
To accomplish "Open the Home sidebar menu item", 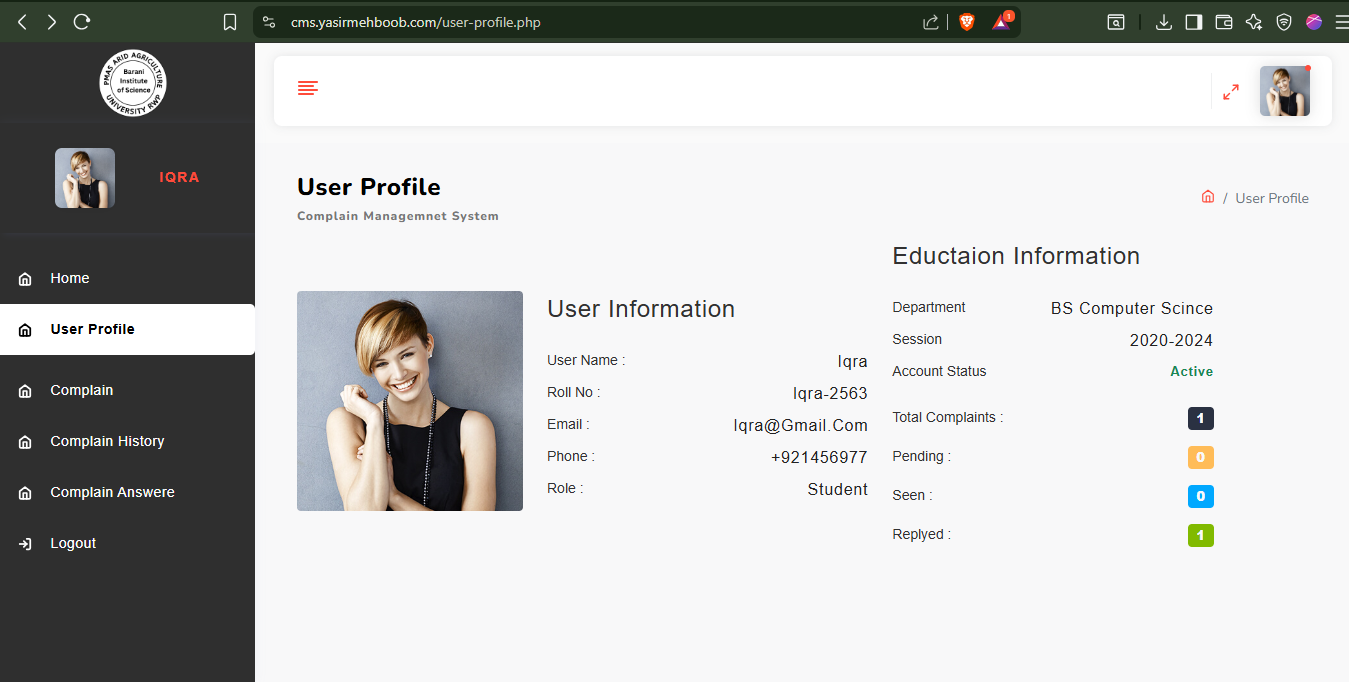I will pyautogui.click(x=69, y=278).
